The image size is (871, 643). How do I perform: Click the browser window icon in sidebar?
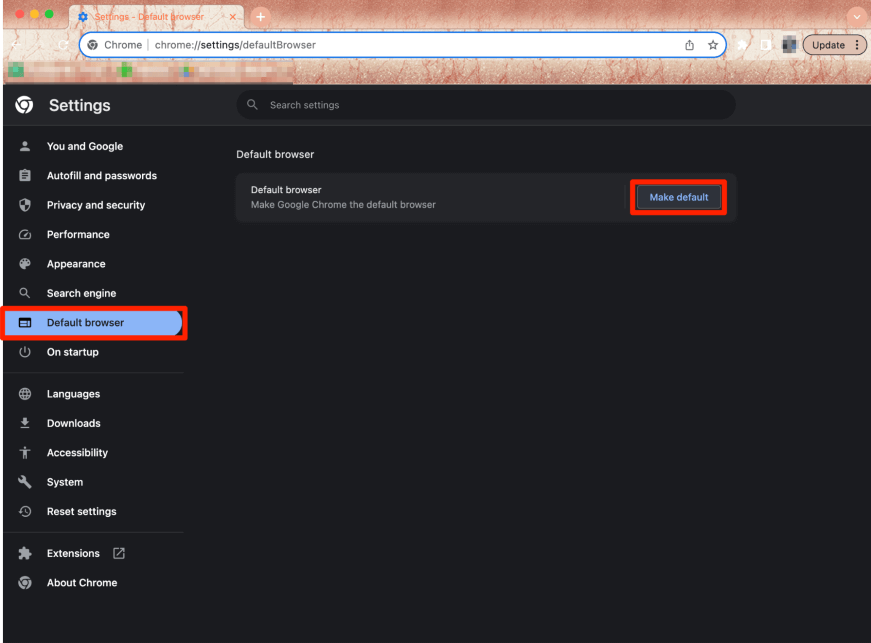24,323
